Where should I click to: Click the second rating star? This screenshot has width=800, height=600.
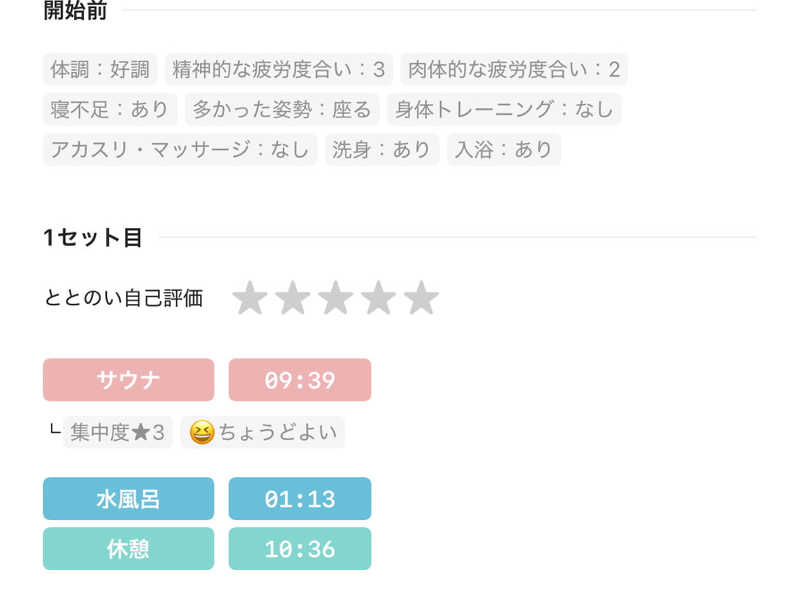point(292,298)
